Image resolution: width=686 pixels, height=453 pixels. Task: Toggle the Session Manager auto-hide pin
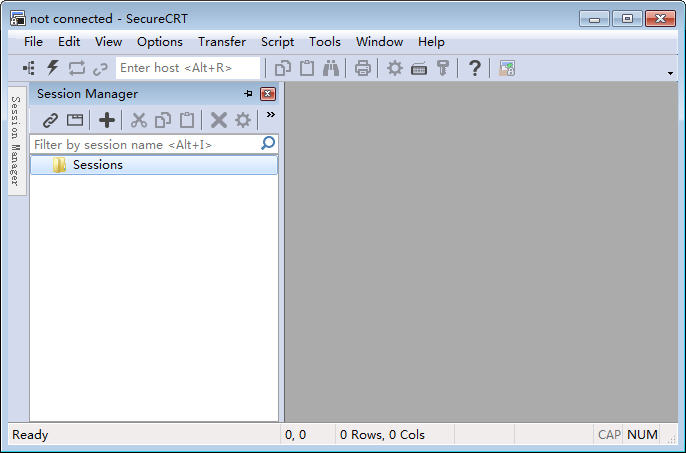click(248, 94)
